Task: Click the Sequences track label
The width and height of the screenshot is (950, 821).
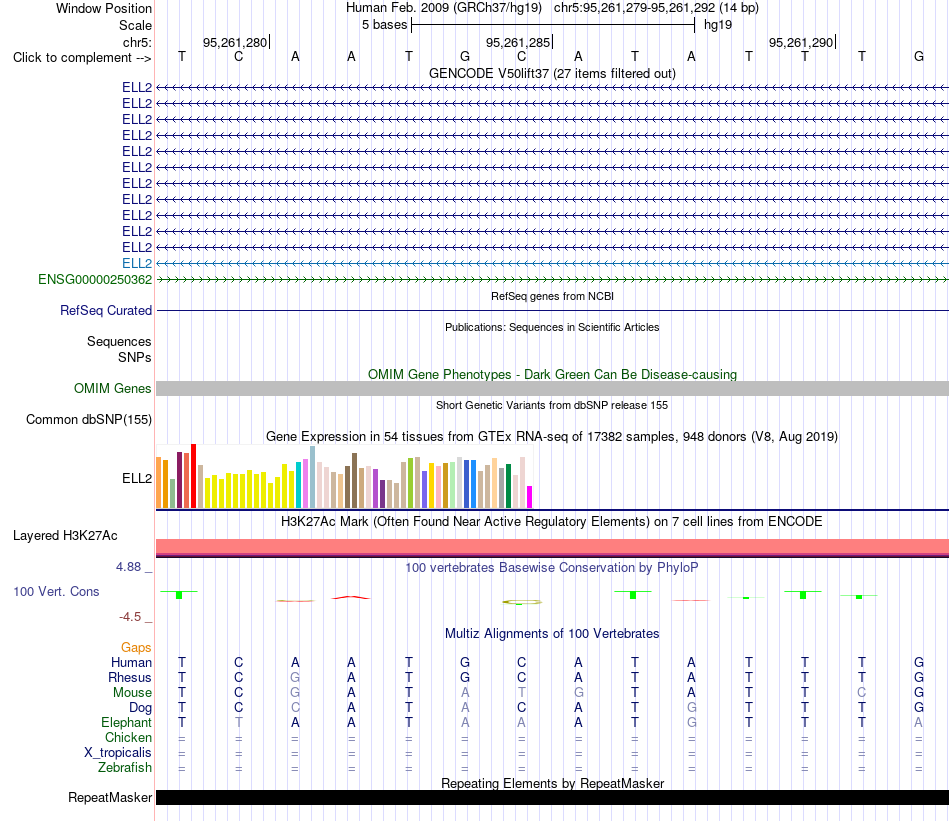Action: 119,341
